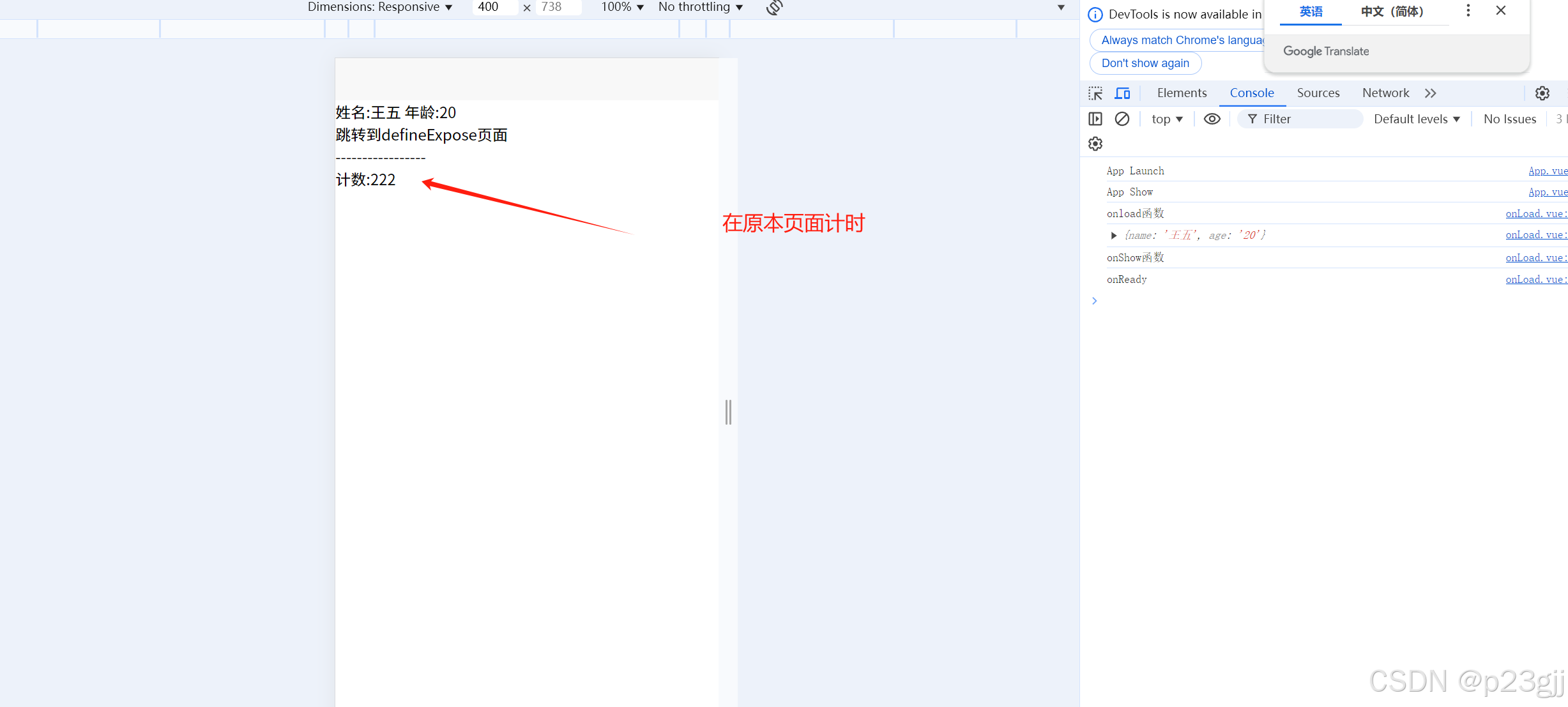Open DevTools settings gear icon
Image resolution: width=1568 pixels, height=707 pixels.
(1542, 93)
